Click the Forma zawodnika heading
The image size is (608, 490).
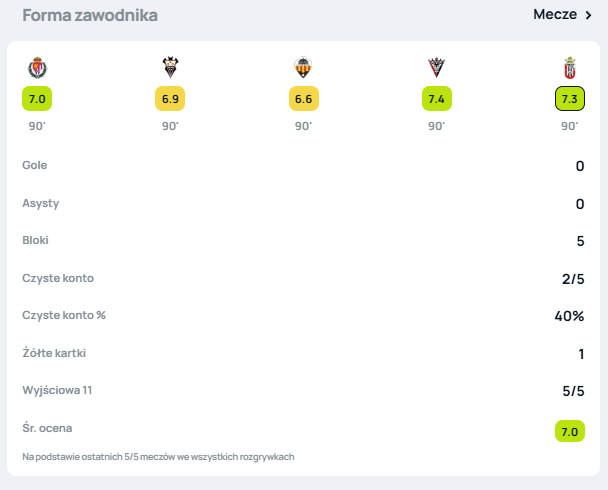[90, 15]
